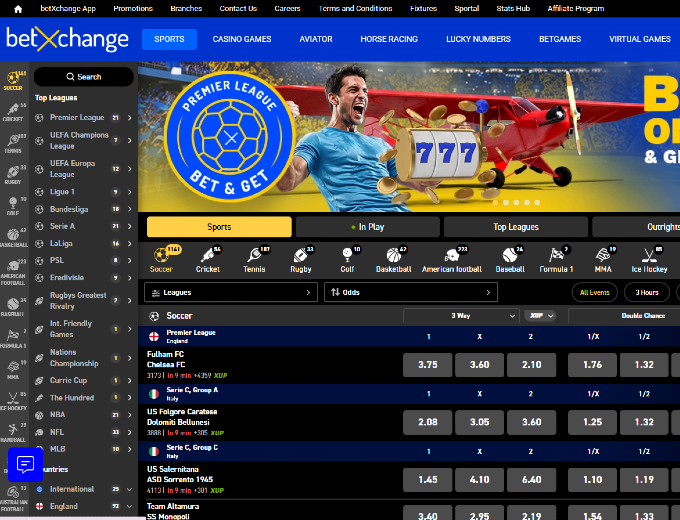Image resolution: width=680 pixels, height=520 pixels.
Task: Choose Baseball in the sports icon row
Action: tap(510, 259)
